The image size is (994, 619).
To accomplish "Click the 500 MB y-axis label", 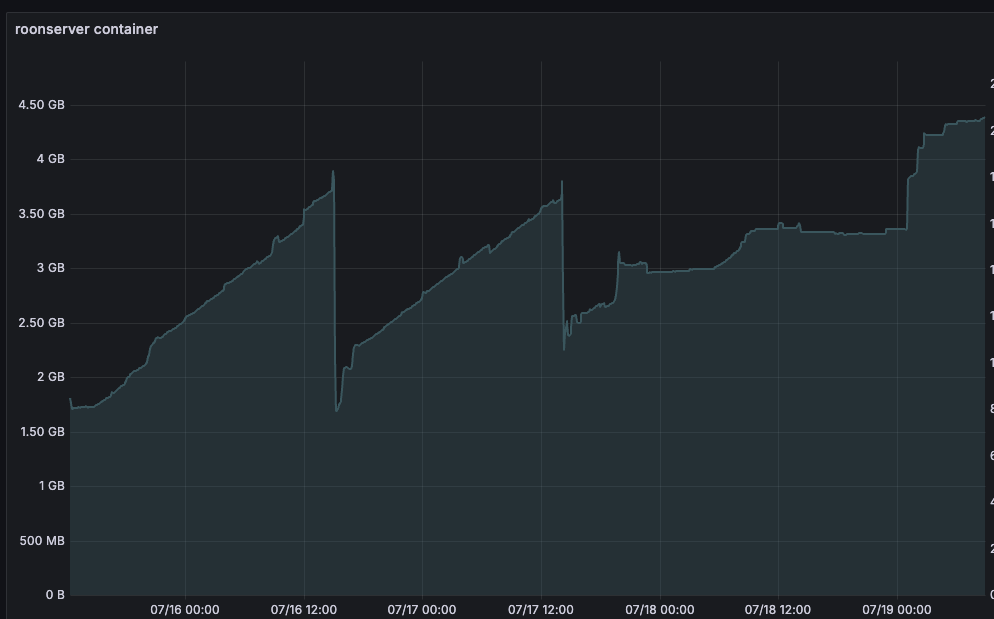I will tap(42, 541).
